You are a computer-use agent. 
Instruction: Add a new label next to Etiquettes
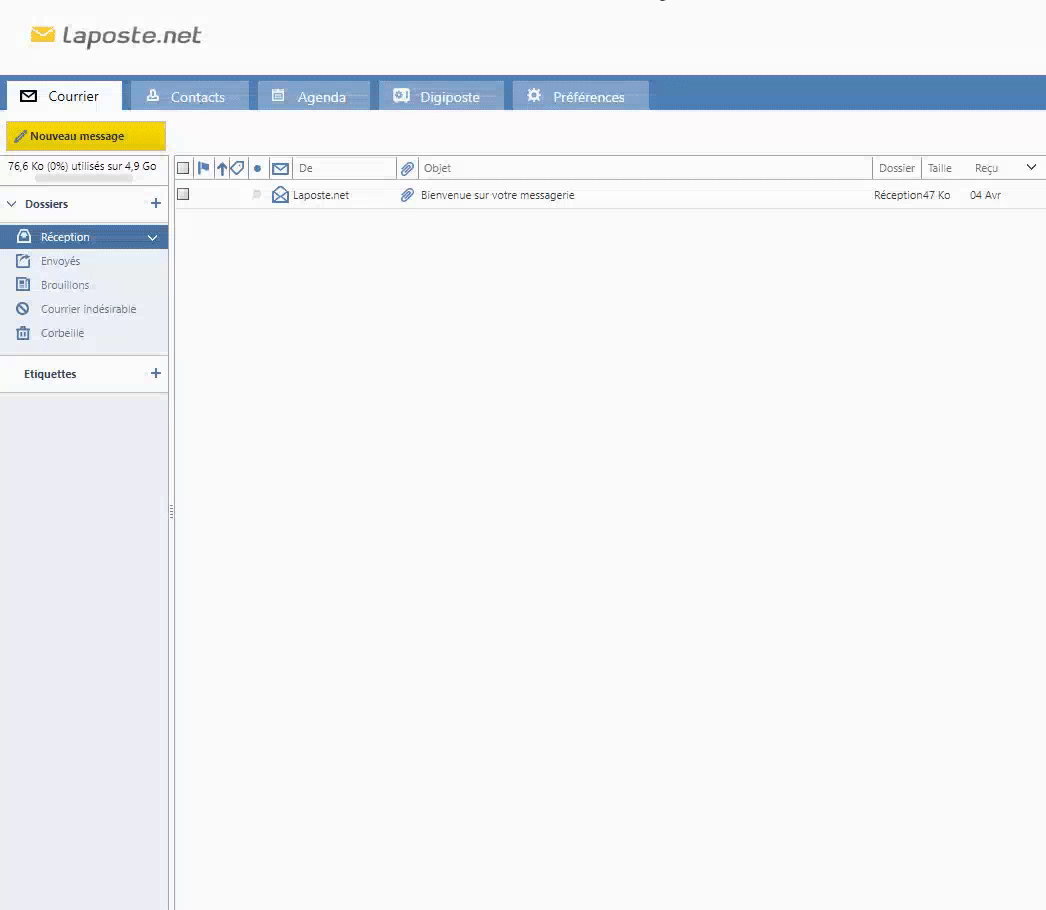155,373
